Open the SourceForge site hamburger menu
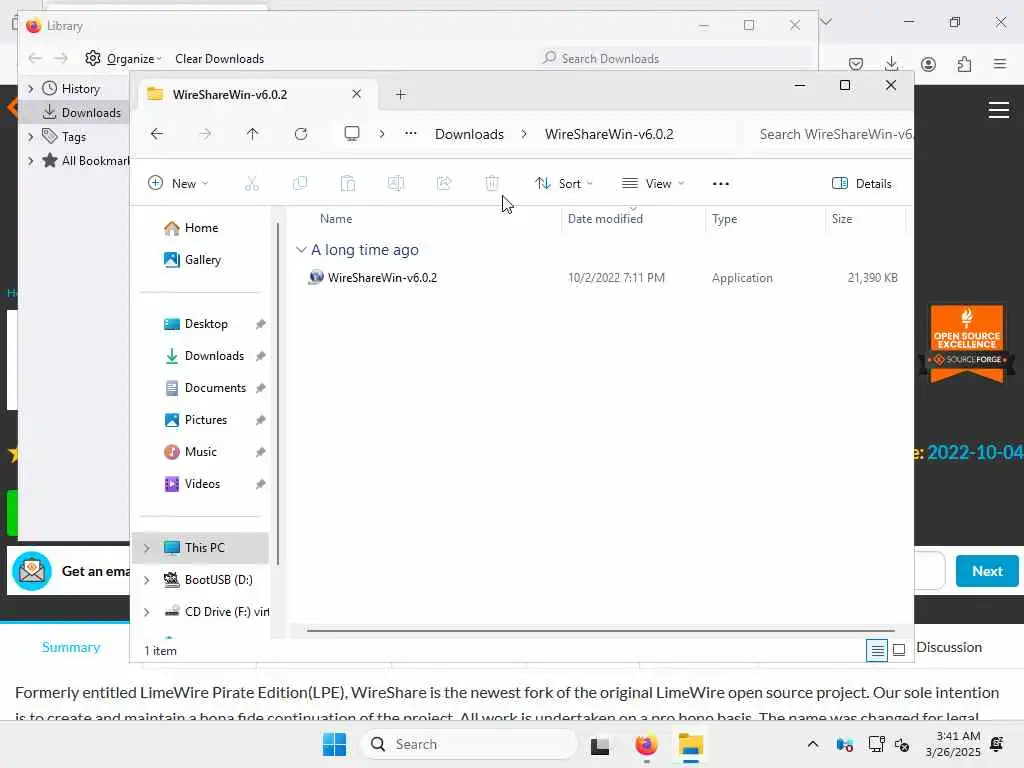The image size is (1024, 768). pyautogui.click(x=999, y=110)
